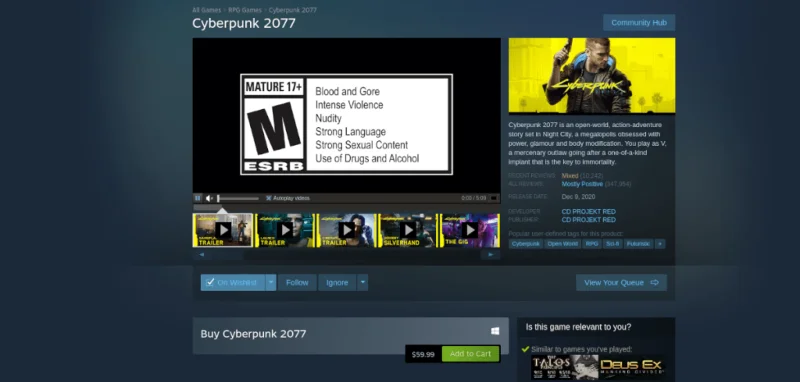This screenshot has width=800, height=382.
Task: Play the third trailer thumbnail
Action: (x=346, y=230)
